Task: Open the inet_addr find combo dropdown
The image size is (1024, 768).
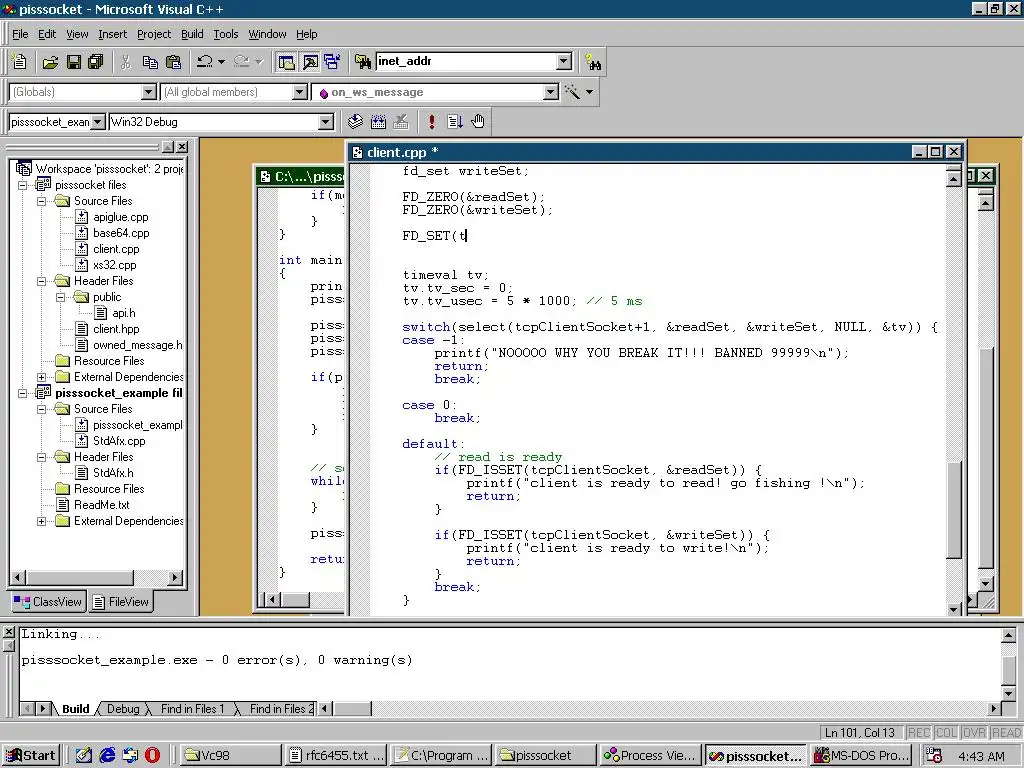Action: (564, 61)
